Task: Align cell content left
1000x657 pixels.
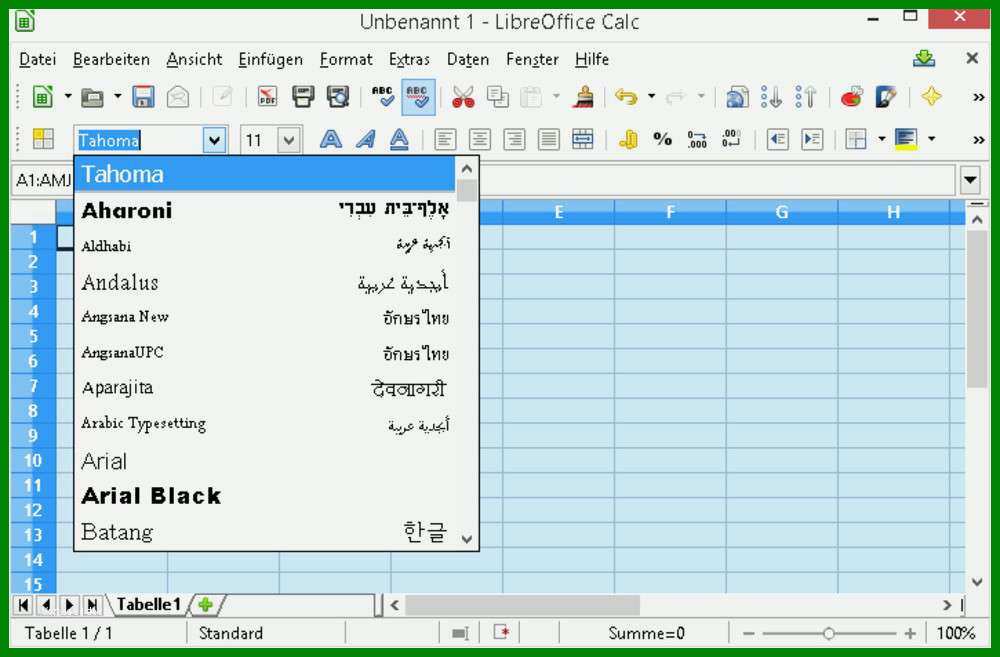Action: point(445,139)
